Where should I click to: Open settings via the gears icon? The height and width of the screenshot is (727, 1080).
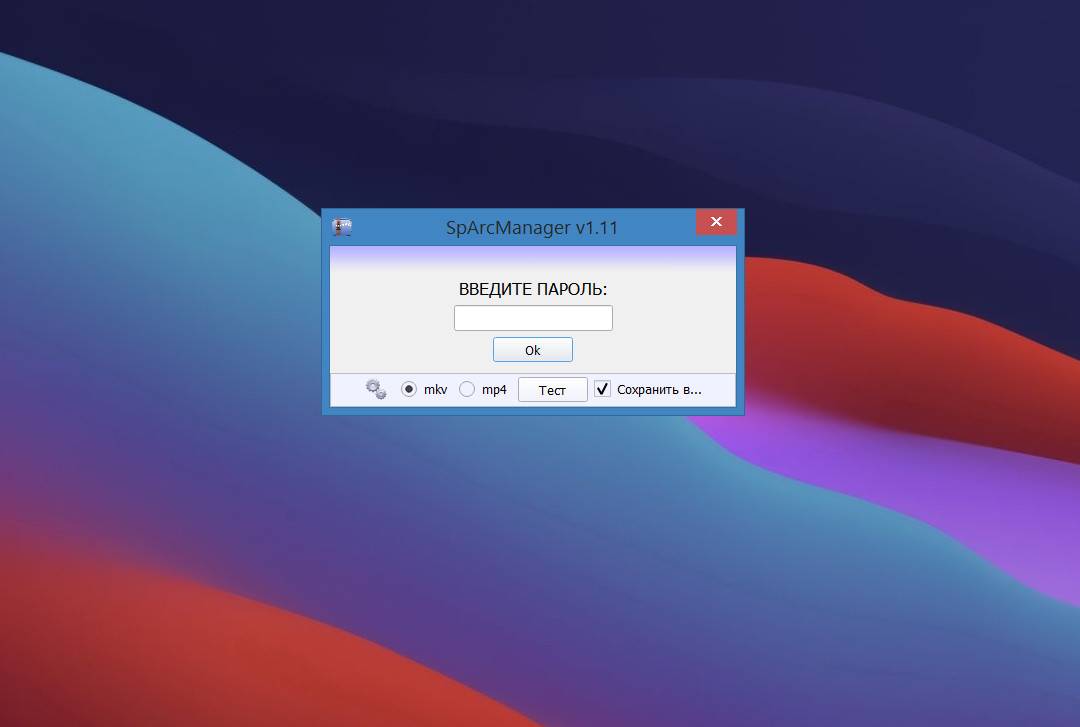(376, 389)
